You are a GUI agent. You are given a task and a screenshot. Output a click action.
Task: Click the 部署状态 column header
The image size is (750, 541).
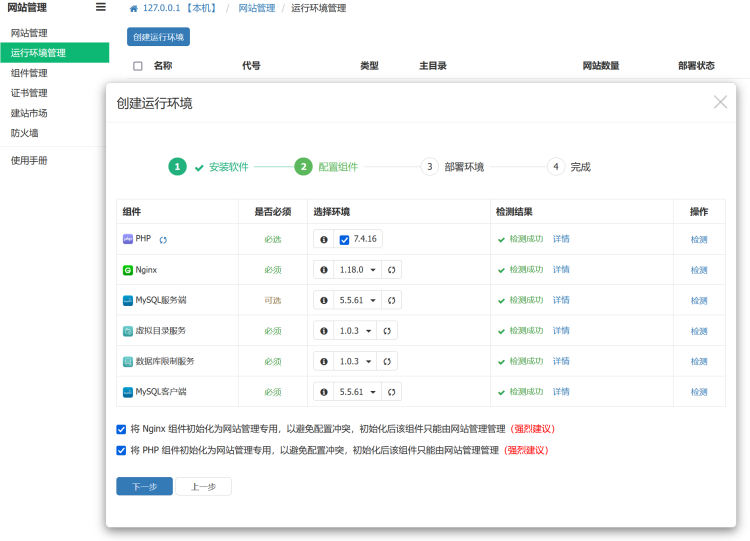[696, 66]
